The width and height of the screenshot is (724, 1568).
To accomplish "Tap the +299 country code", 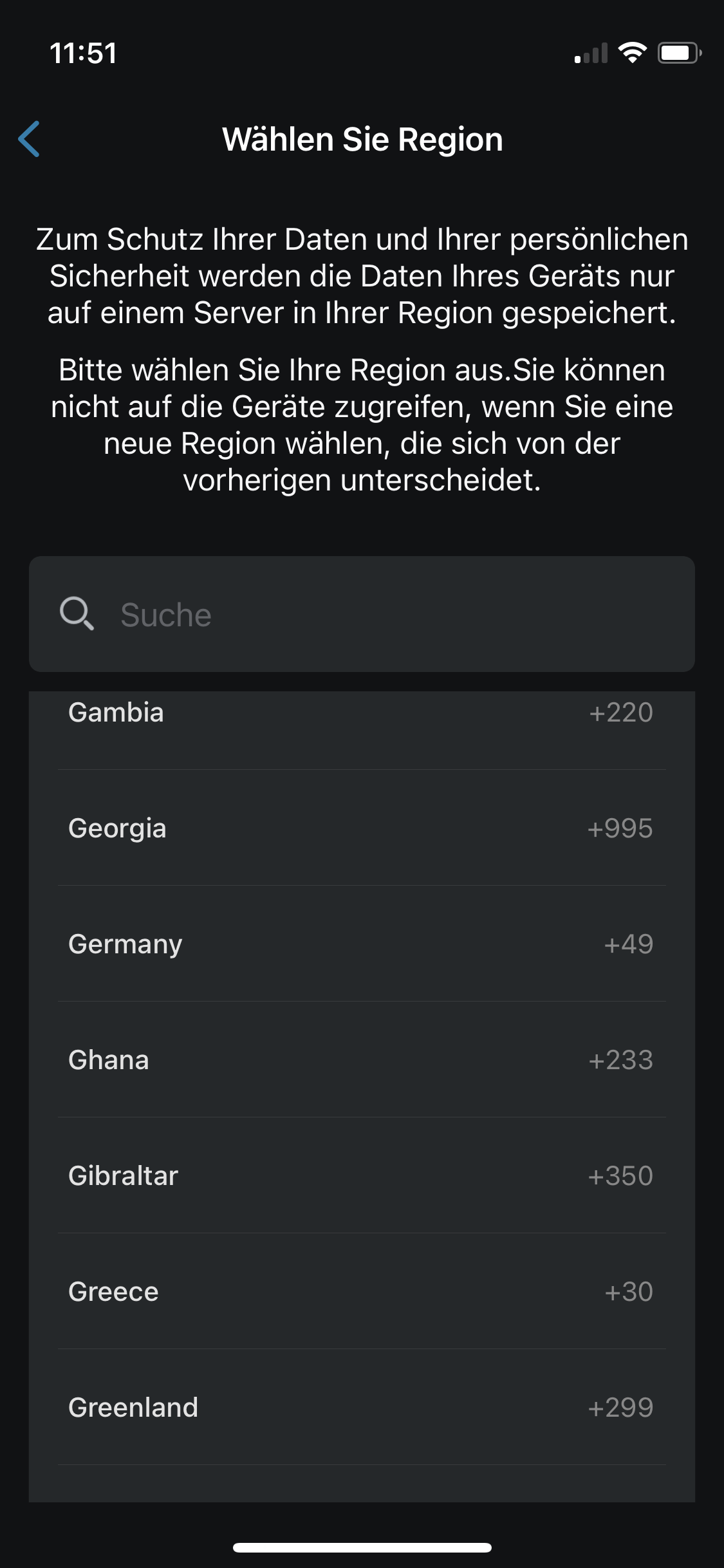I will (620, 1408).
